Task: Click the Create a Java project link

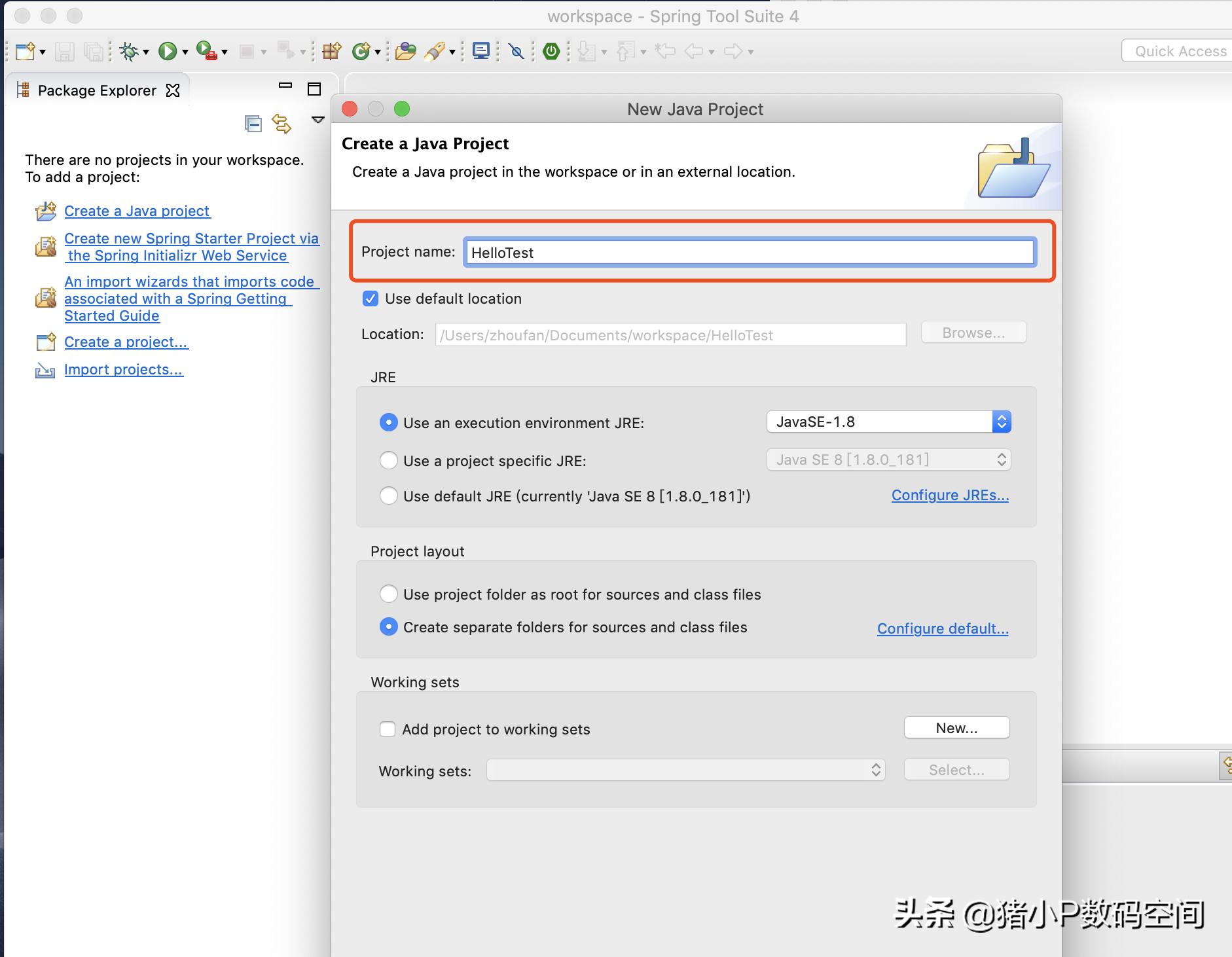Action: pyautogui.click(x=137, y=211)
